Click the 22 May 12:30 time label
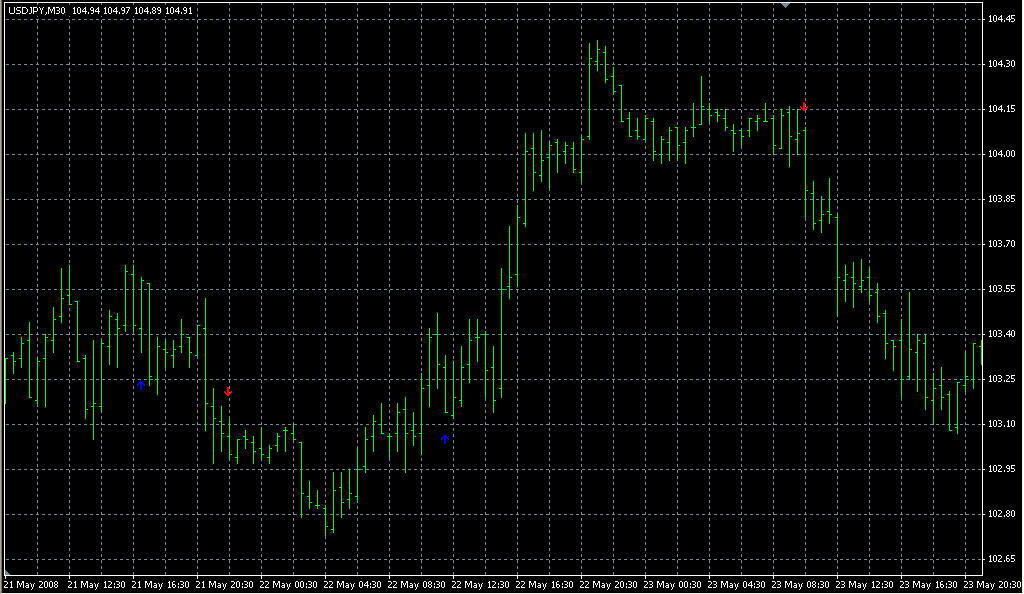This screenshot has width=1024, height=594. click(481, 585)
